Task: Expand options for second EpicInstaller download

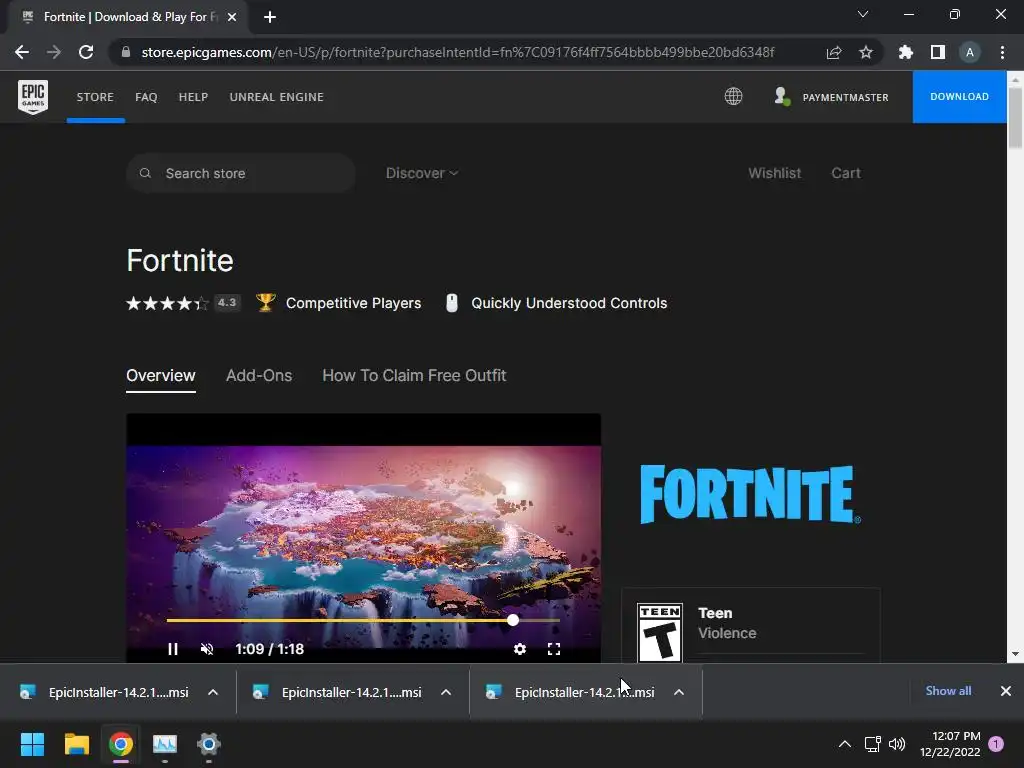Action: click(446, 692)
